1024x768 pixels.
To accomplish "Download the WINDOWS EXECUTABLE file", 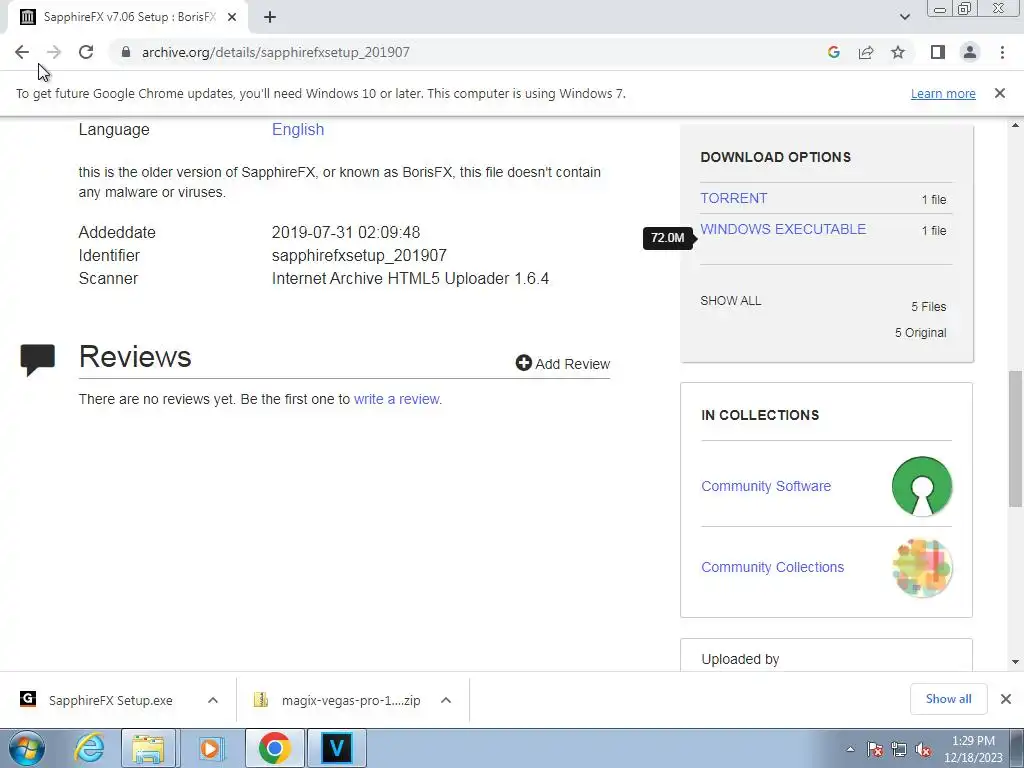I will click(783, 229).
